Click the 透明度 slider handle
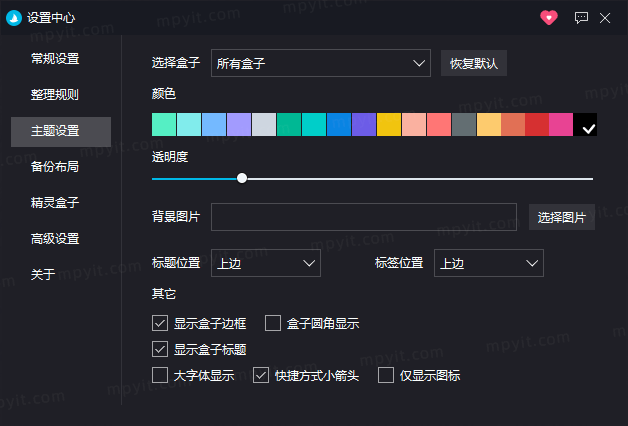This screenshot has width=628, height=426. 242,178
